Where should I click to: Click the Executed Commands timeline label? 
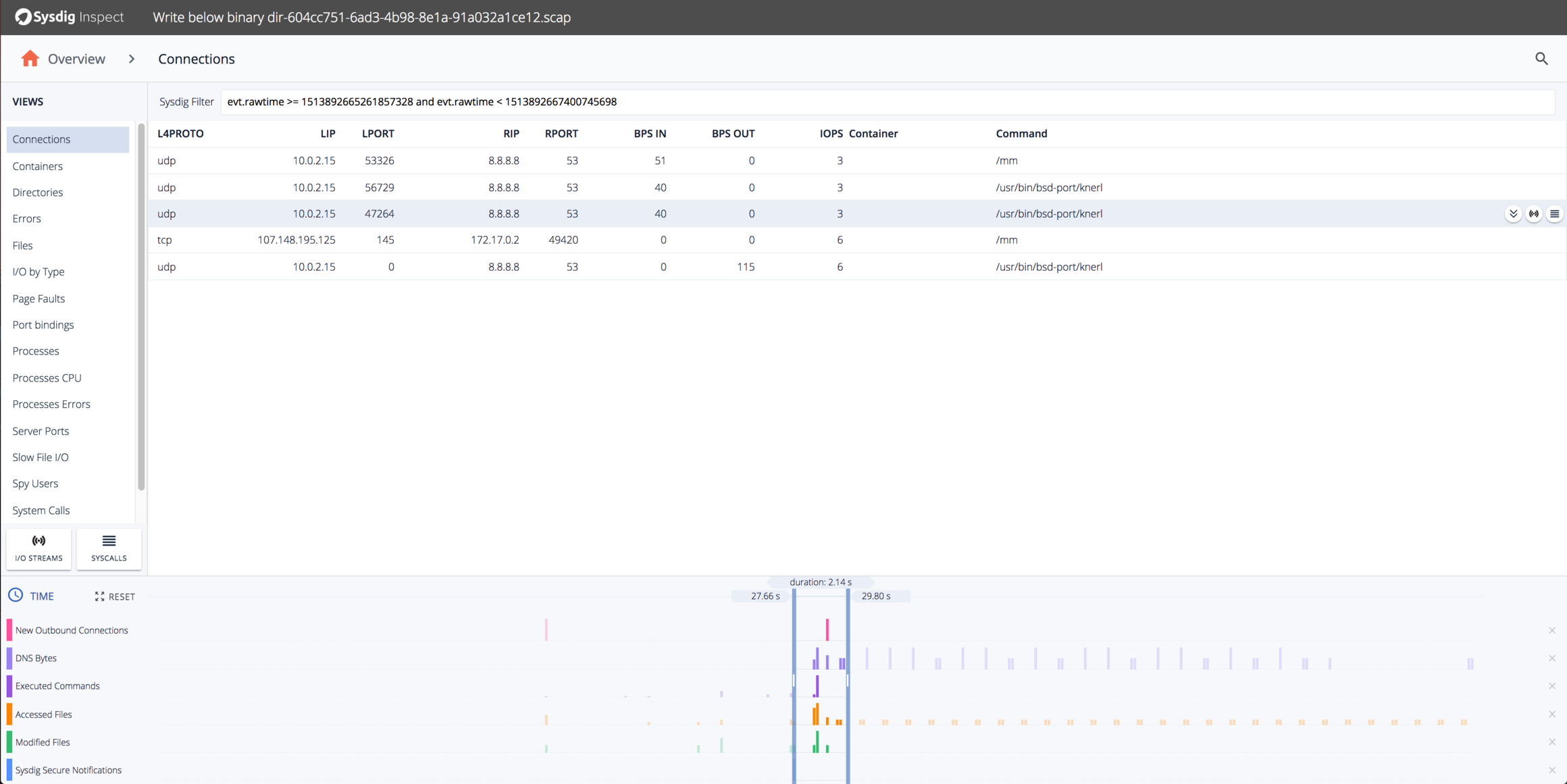point(57,685)
